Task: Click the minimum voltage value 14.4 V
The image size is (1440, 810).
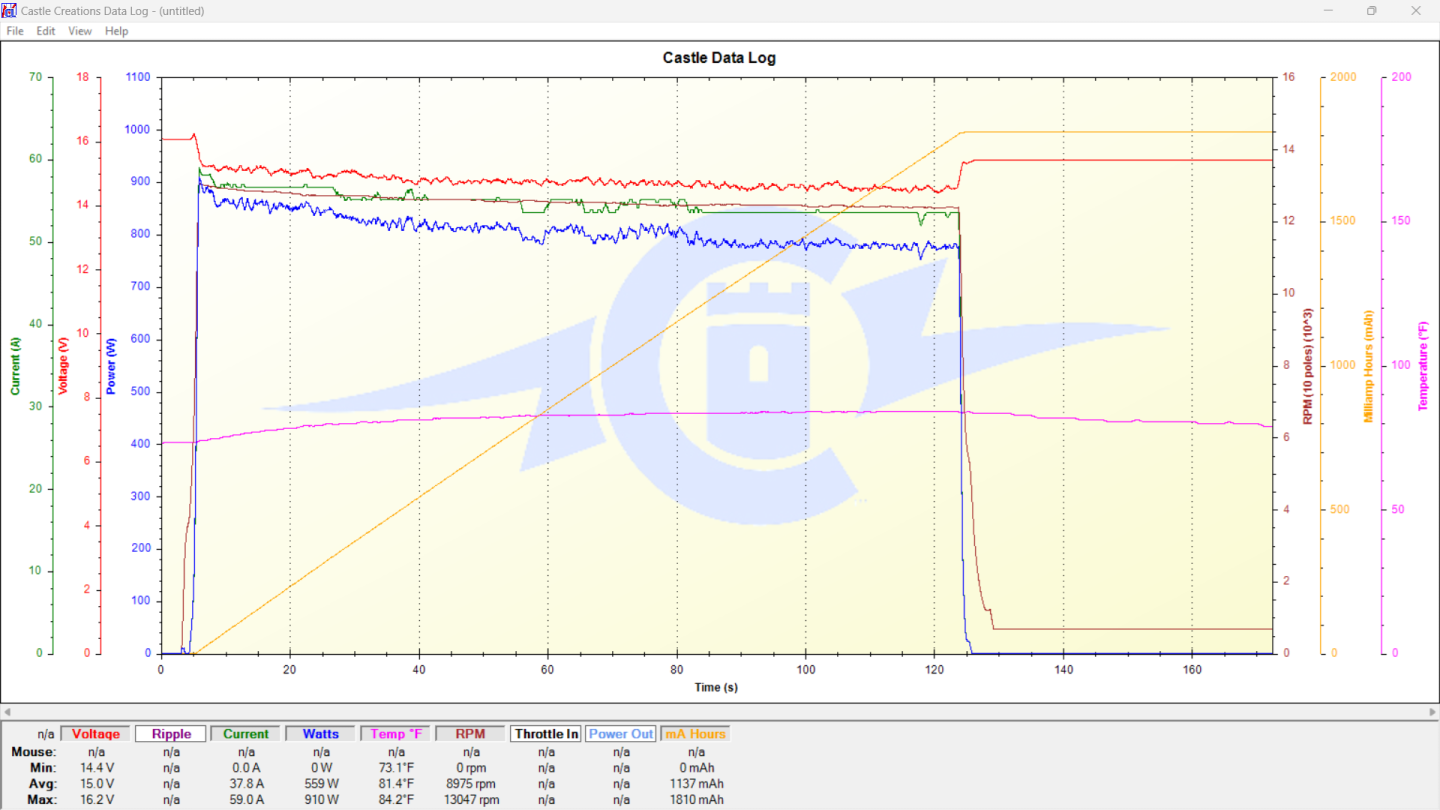Action: tap(97, 768)
